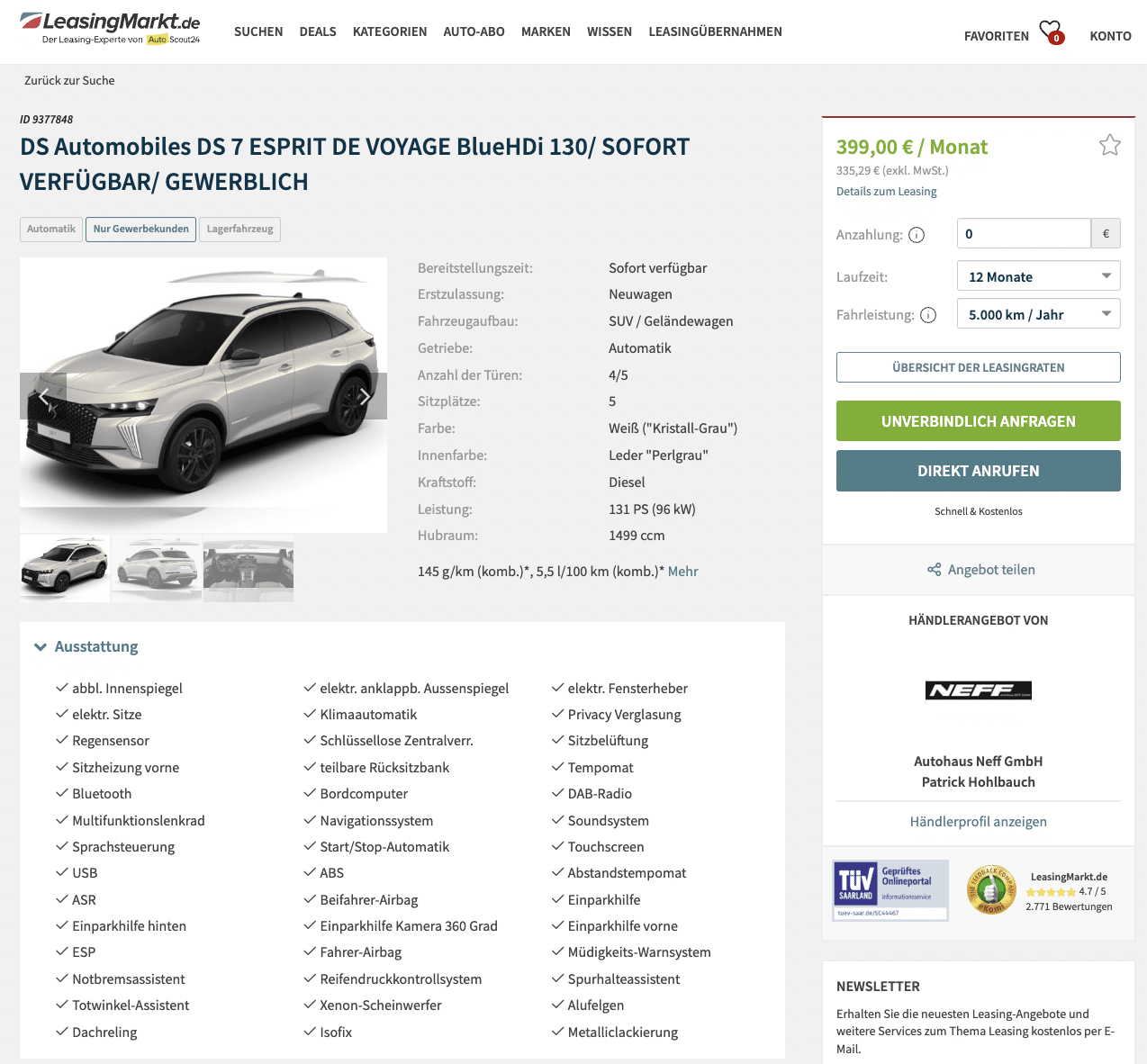Image resolution: width=1147 pixels, height=1064 pixels.
Task: Click the 399,00 € / Monat price
Action: click(x=911, y=147)
